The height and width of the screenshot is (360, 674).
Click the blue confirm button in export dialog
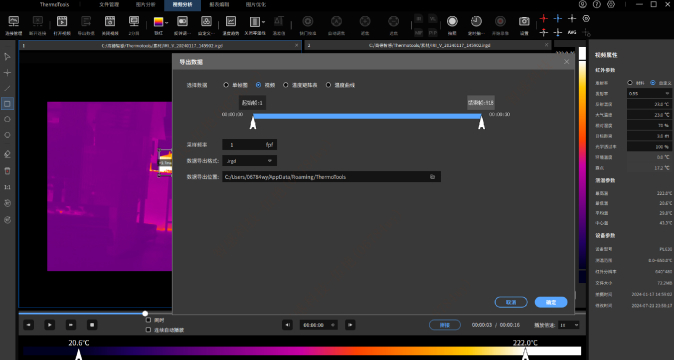551,302
